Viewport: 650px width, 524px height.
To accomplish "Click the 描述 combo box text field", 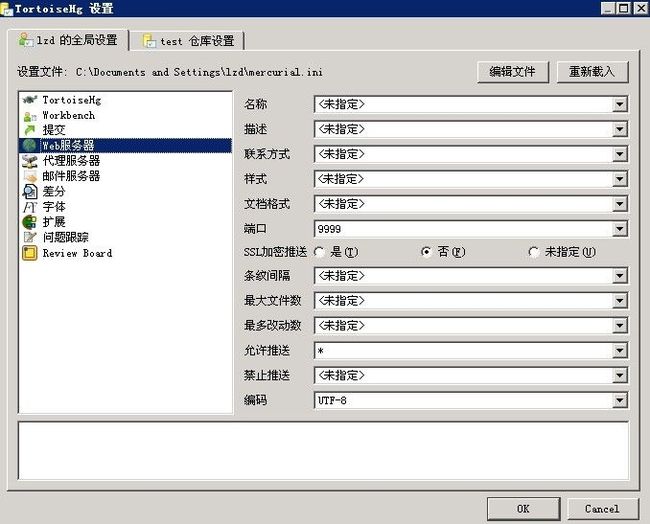I will tap(463, 129).
